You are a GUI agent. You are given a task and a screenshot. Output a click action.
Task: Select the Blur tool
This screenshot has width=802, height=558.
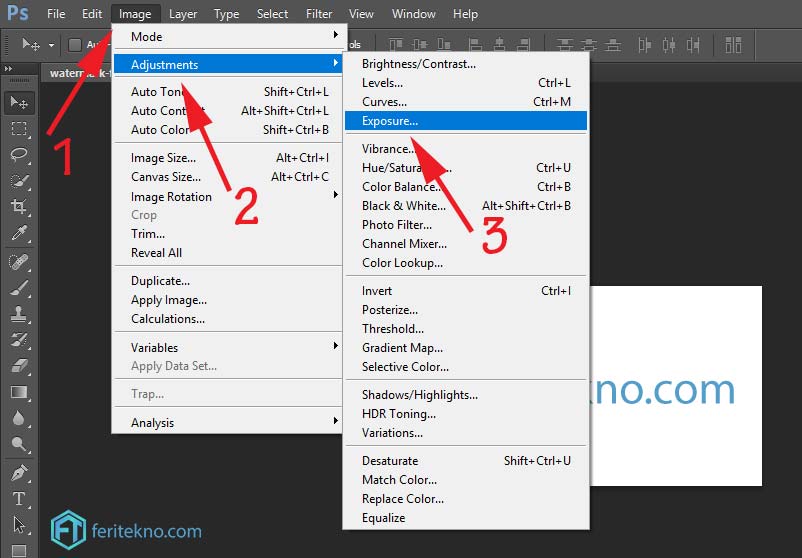pyautogui.click(x=19, y=418)
